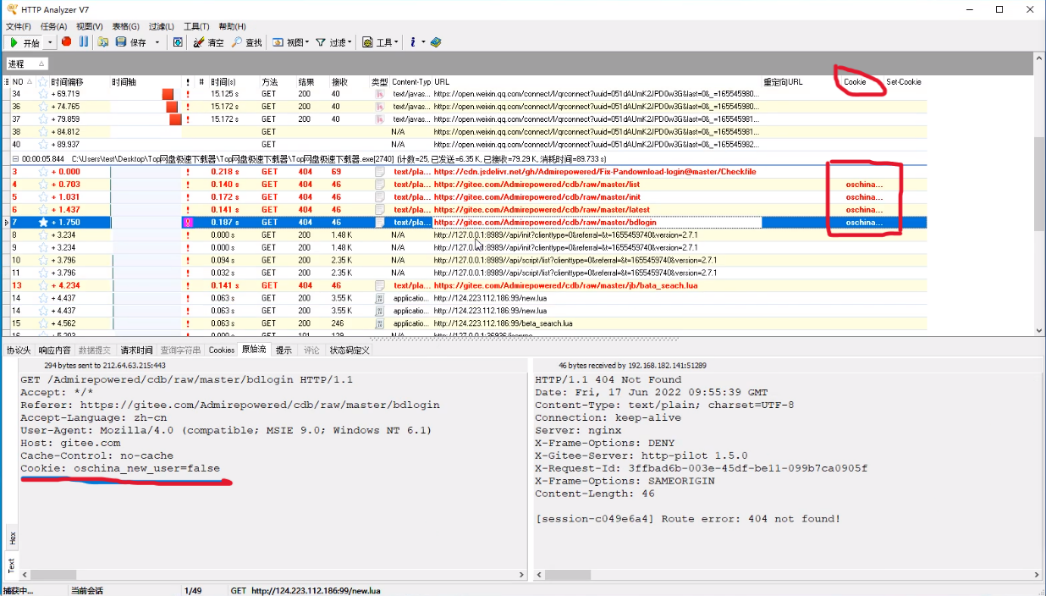Toggle the star on request row 3

[43, 172]
